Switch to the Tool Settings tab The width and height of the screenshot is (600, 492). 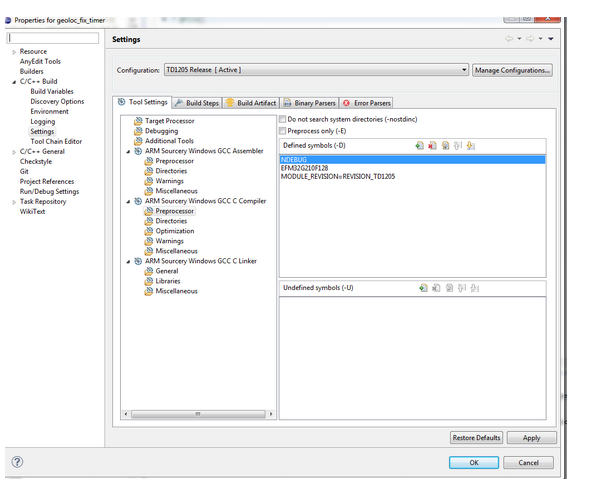tap(143, 102)
